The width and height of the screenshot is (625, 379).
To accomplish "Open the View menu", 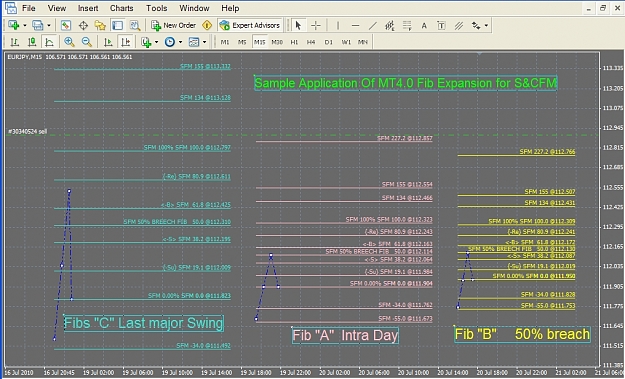I will (57, 8).
